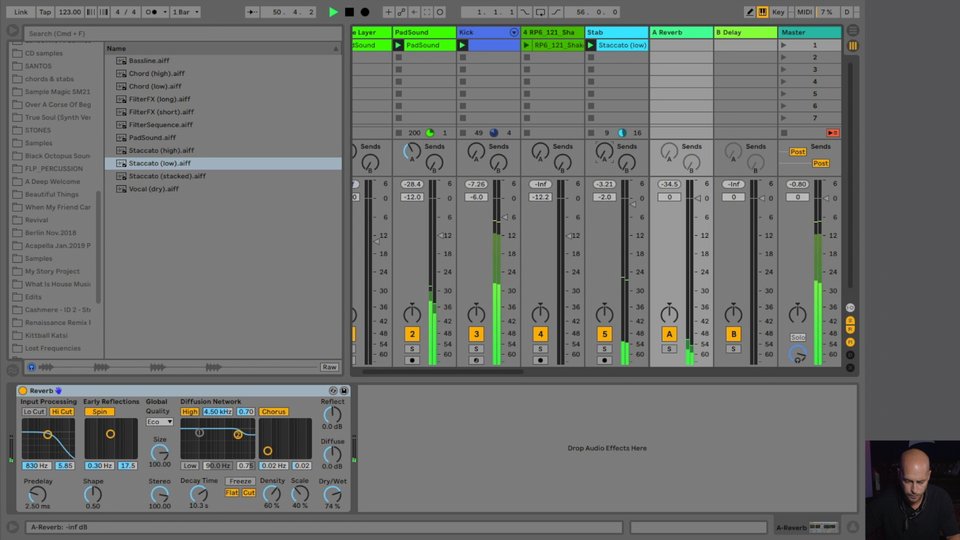Toggle the Cut switch under Freeze
Screen dimensions: 960x540
click(249, 493)
